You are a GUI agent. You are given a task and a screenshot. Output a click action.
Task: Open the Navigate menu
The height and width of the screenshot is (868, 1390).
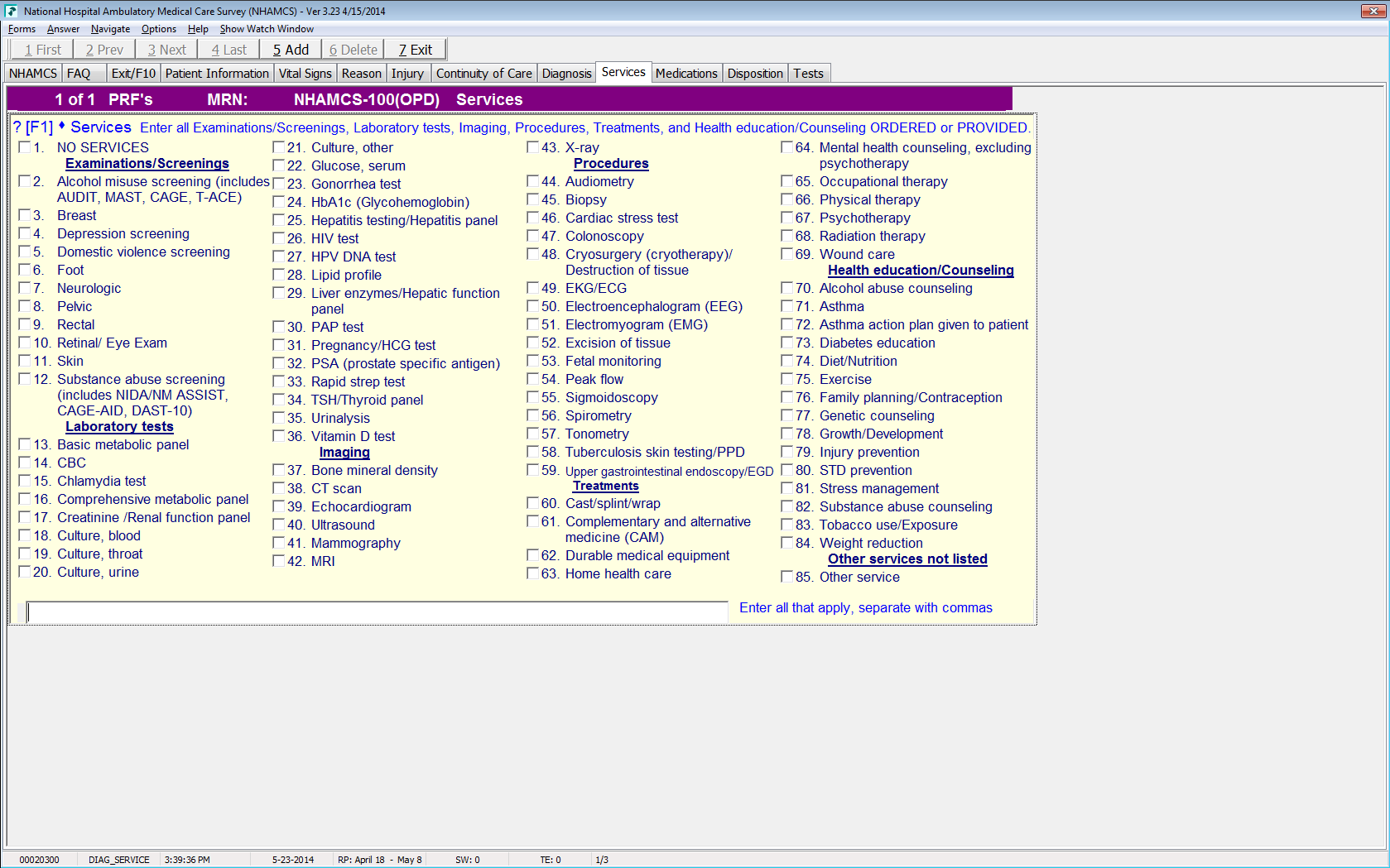110,29
